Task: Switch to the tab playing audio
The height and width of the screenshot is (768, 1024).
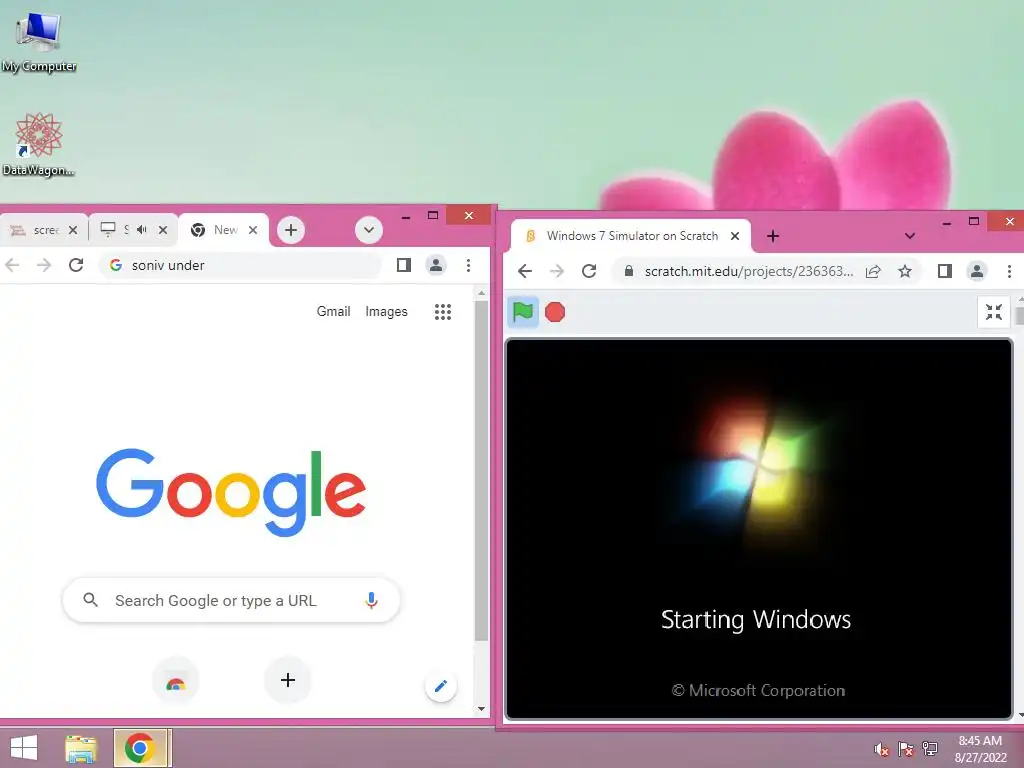Action: point(133,230)
